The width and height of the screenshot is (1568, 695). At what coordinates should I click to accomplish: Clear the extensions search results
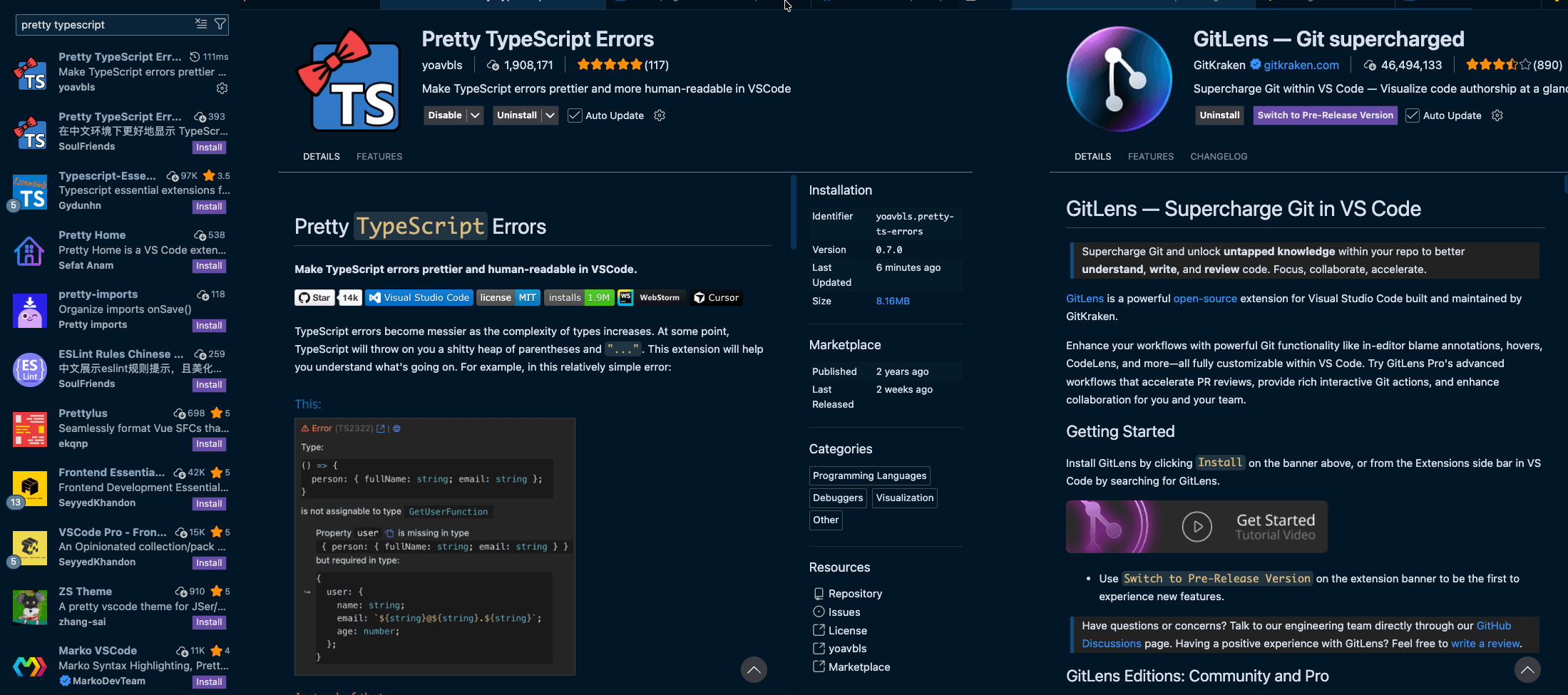coord(201,24)
